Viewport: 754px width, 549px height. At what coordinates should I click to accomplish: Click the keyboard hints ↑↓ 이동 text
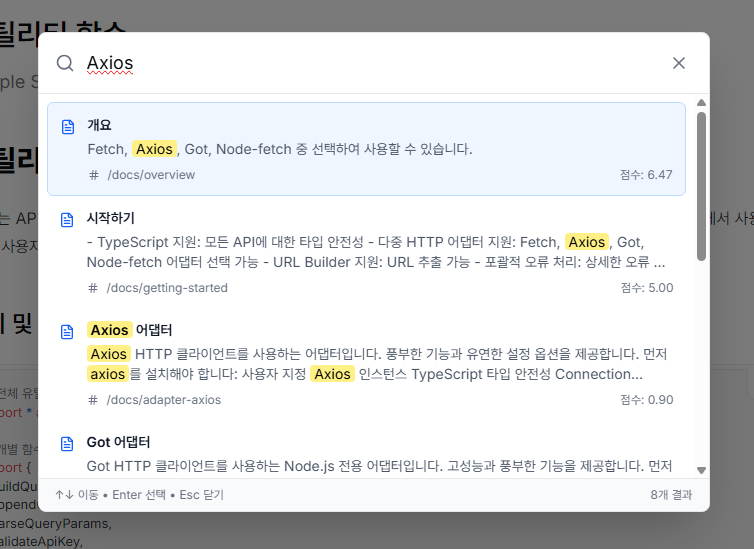(x=77, y=495)
